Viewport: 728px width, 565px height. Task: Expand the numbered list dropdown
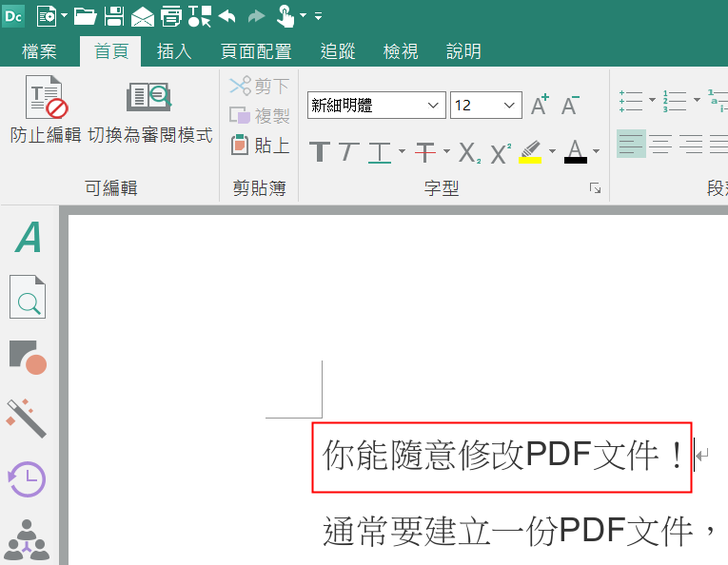click(x=696, y=100)
